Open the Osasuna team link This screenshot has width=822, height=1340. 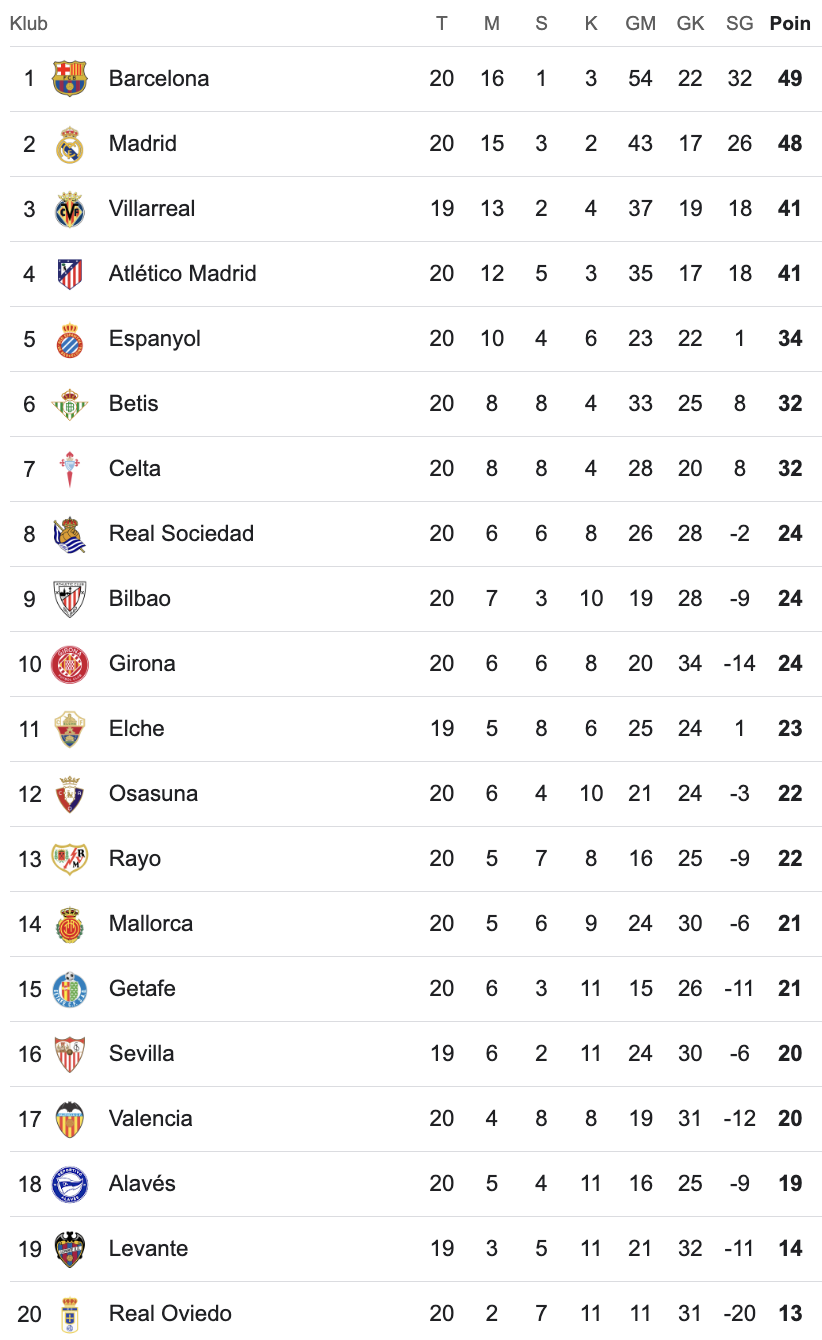(x=153, y=794)
